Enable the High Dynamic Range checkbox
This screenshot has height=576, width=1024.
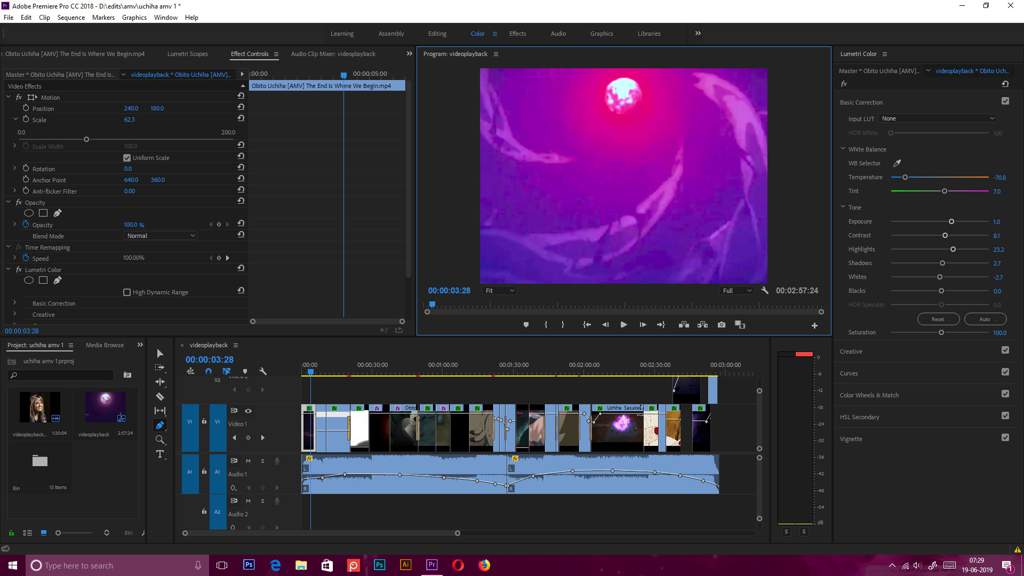(127, 292)
